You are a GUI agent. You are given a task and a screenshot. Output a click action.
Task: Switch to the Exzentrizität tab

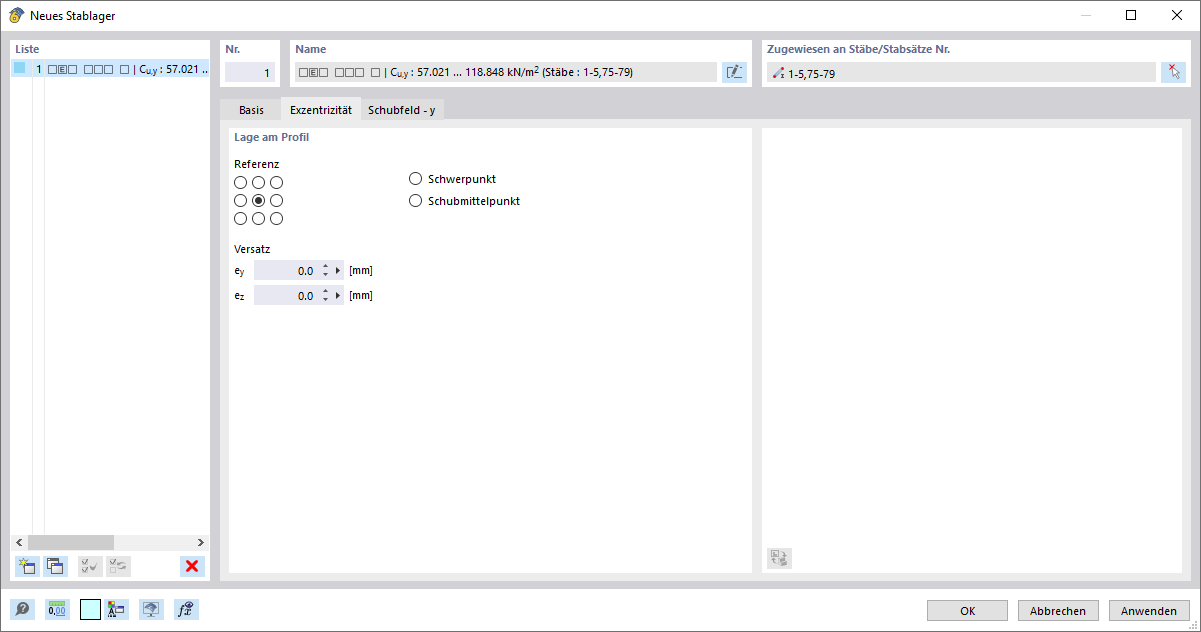click(x=320, y=110)
